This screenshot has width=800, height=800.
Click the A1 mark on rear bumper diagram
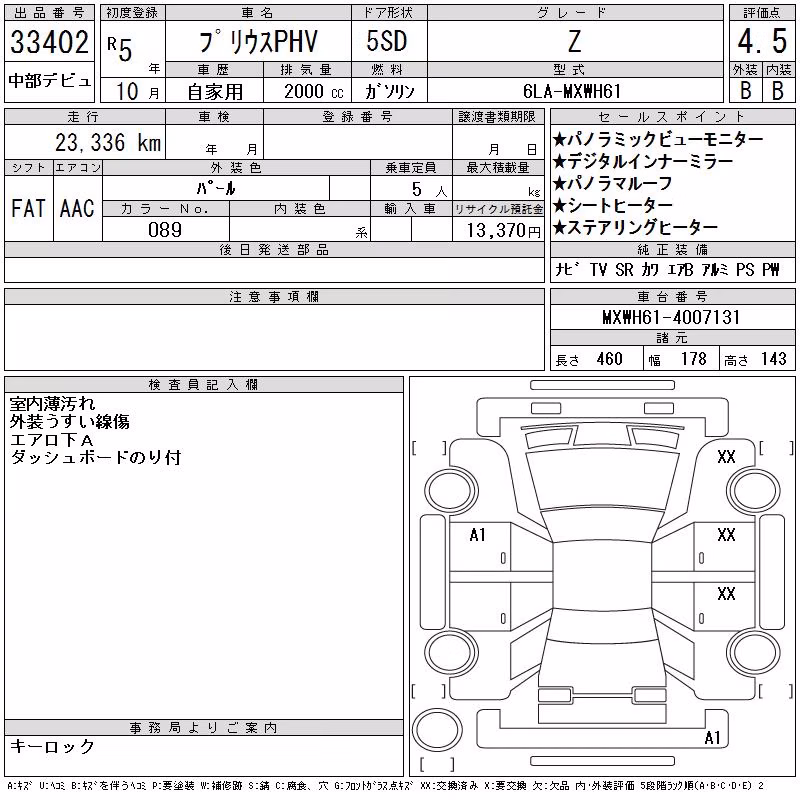pos(712,738)
